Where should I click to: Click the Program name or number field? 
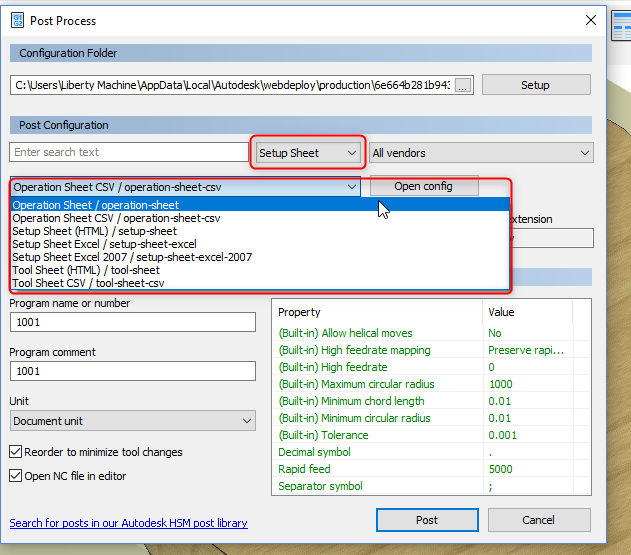(133, 322)
